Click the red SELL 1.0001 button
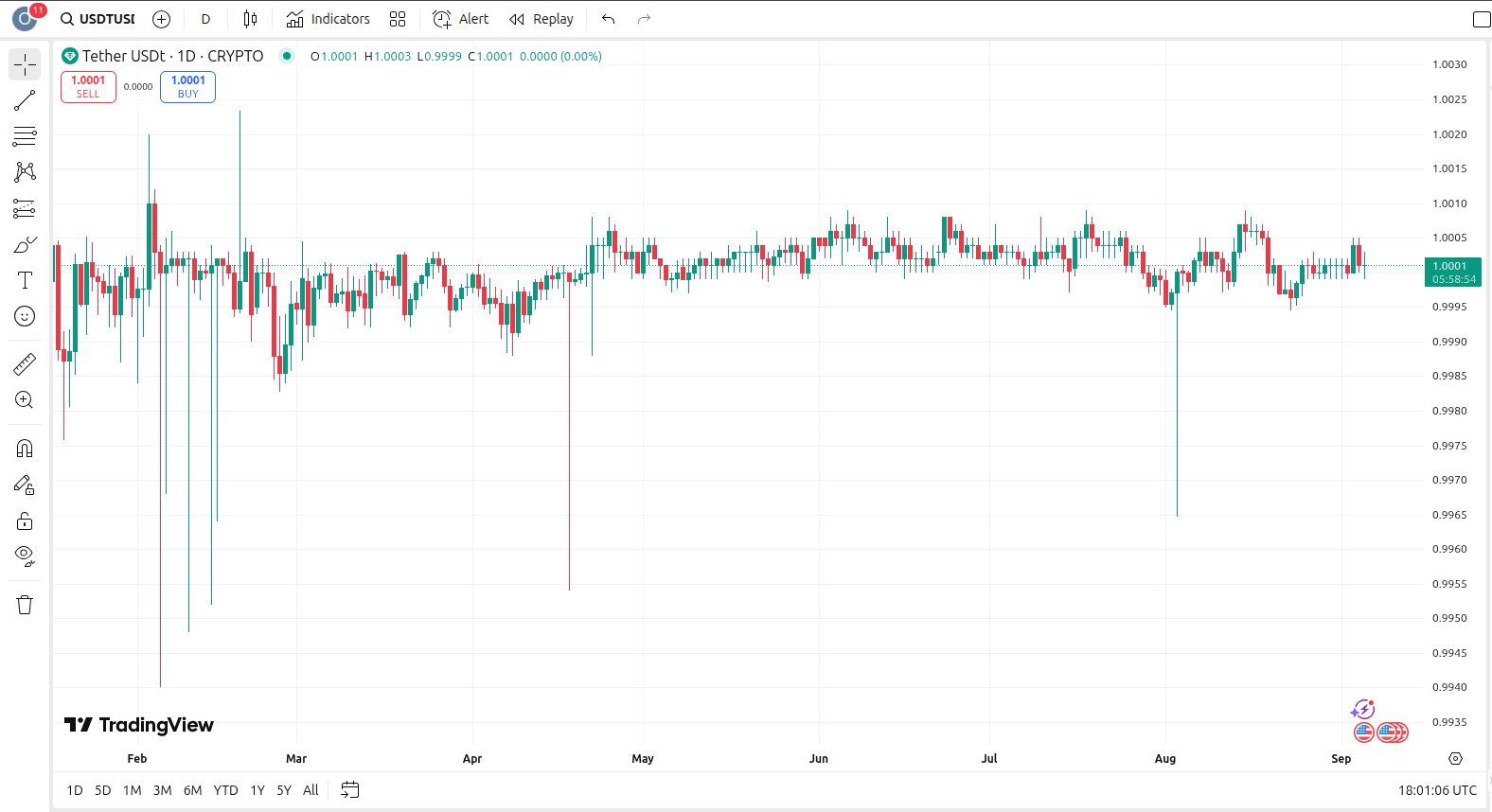This screenshot has width=1492, height=812. tap(88, 87)
